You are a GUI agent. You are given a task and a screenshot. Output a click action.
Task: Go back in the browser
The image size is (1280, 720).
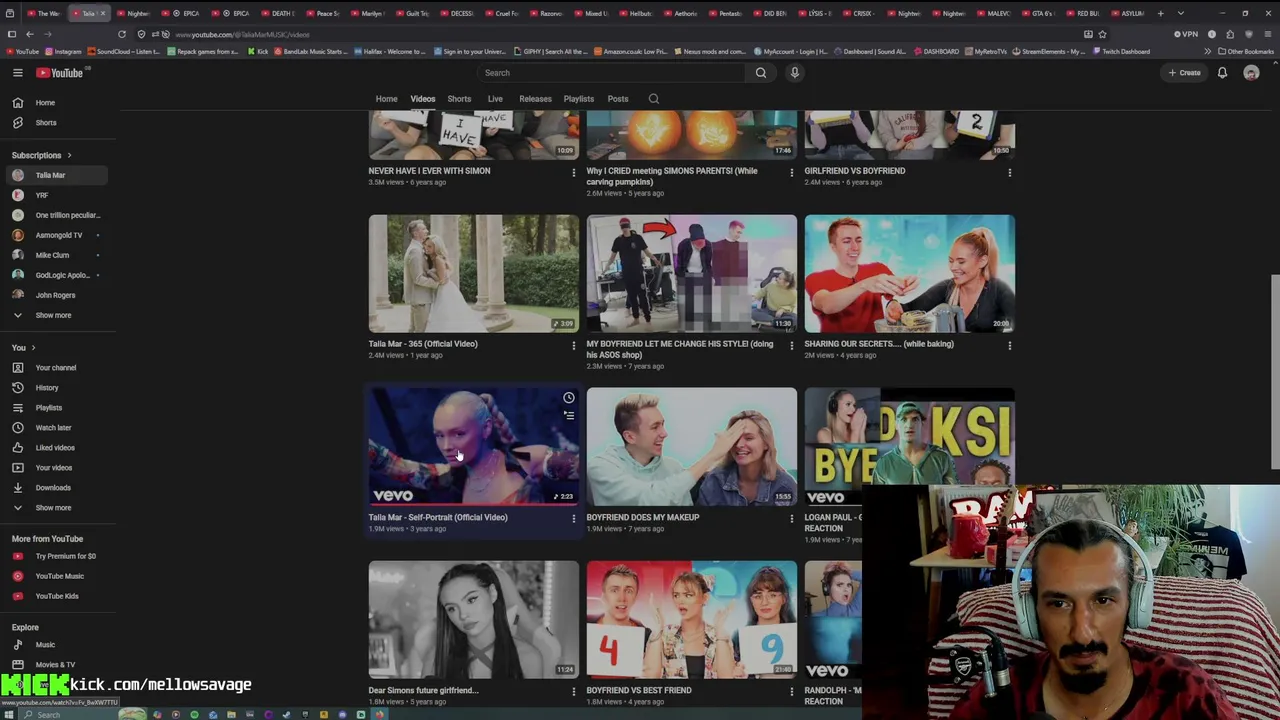[x=29, y=34]
